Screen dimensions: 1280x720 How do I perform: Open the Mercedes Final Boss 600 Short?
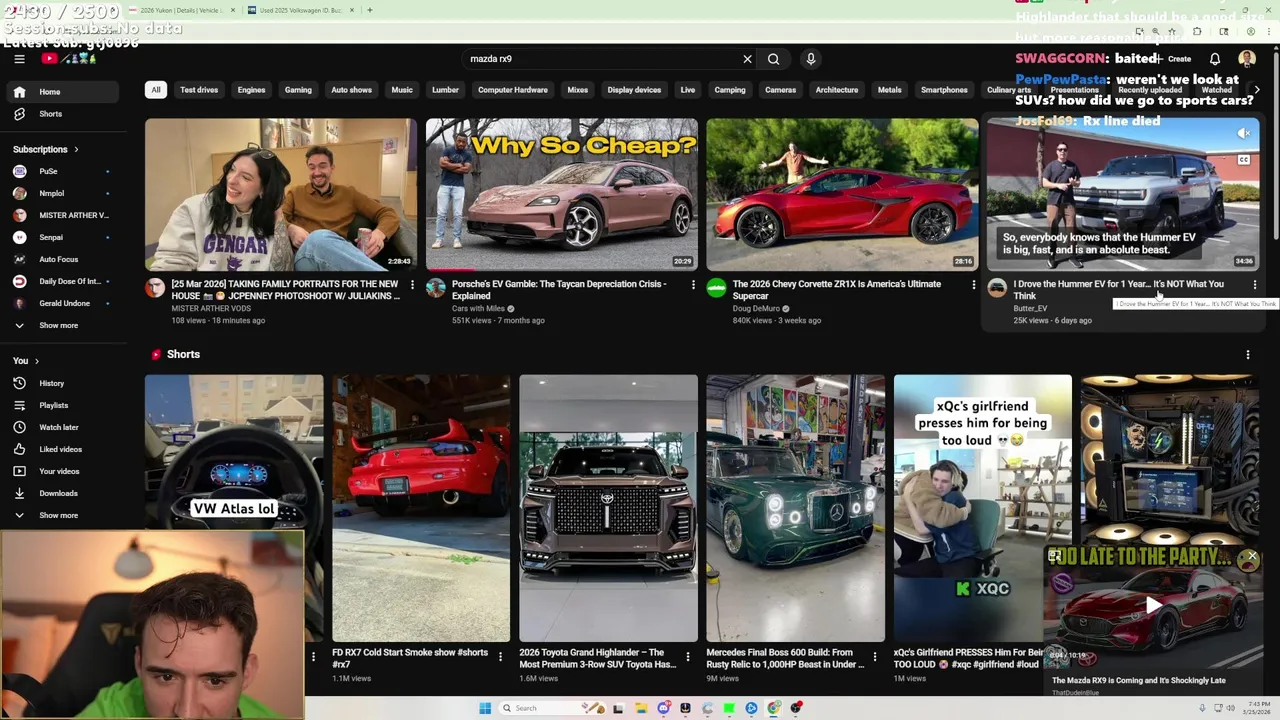pos(795,508)
